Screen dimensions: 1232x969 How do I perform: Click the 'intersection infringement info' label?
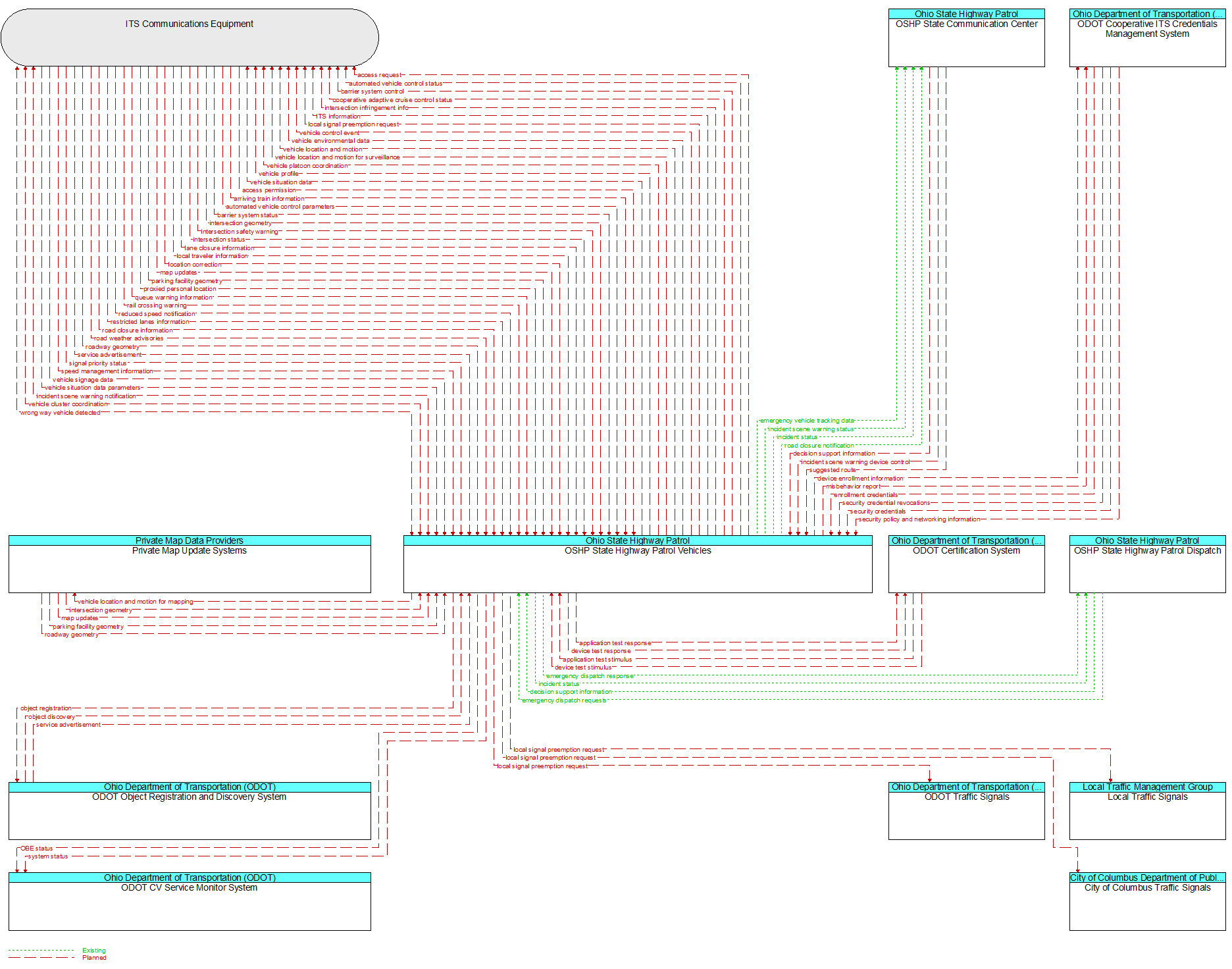367,108
